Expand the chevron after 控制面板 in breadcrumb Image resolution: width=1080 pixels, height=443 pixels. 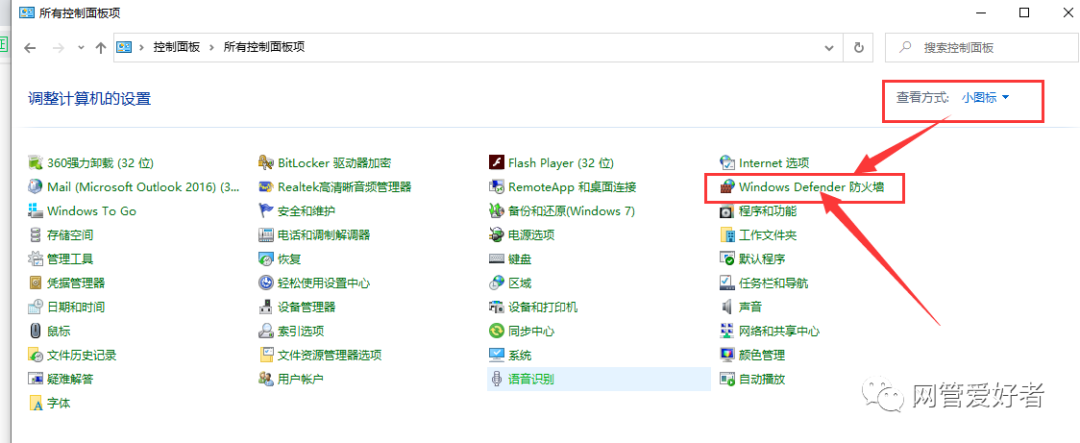(211, 48)
